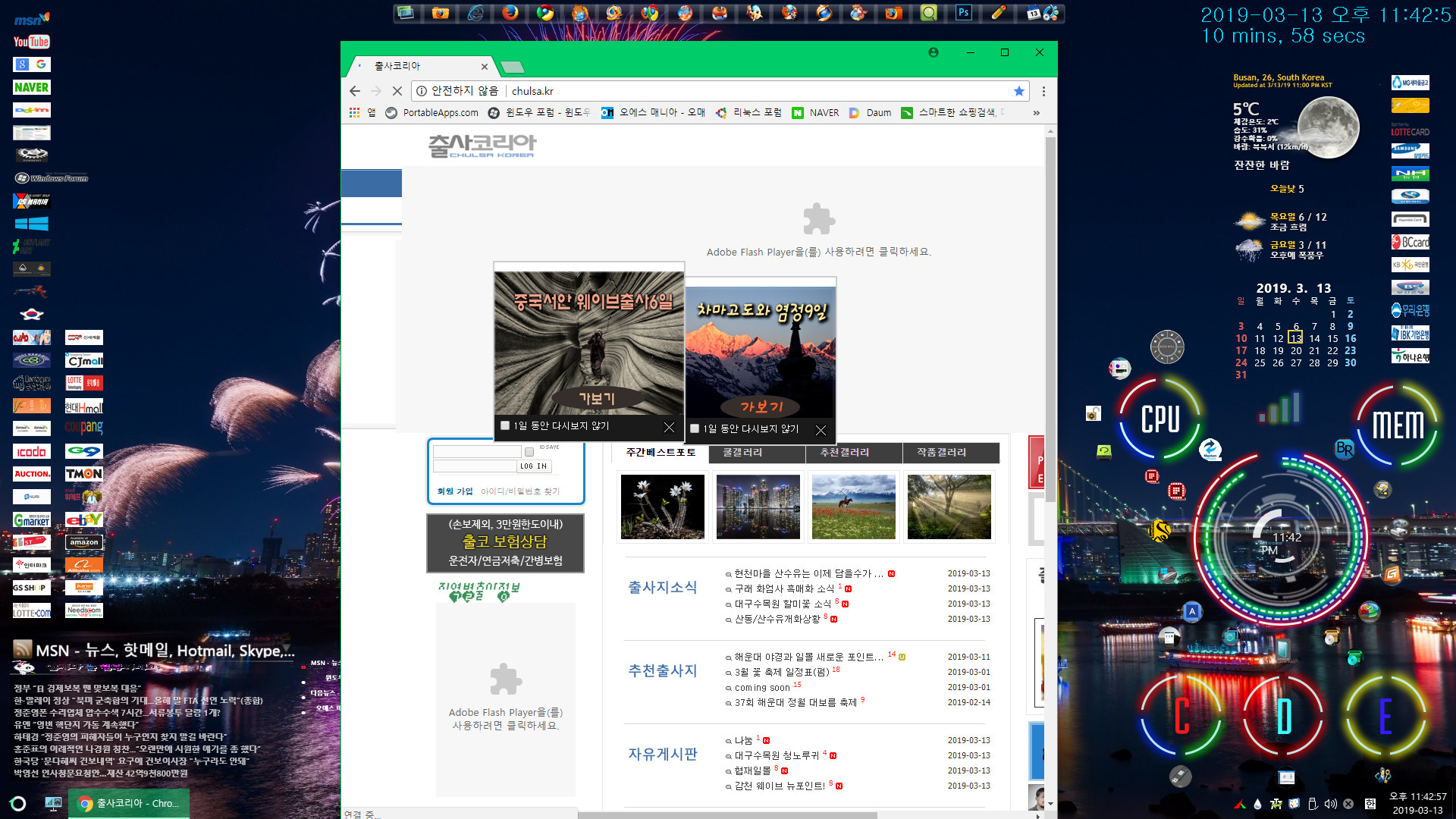Screen dimensions: 1456x819
Task: Open the flower weekly best photo thumbnail
Action: [x=663, y=507]
